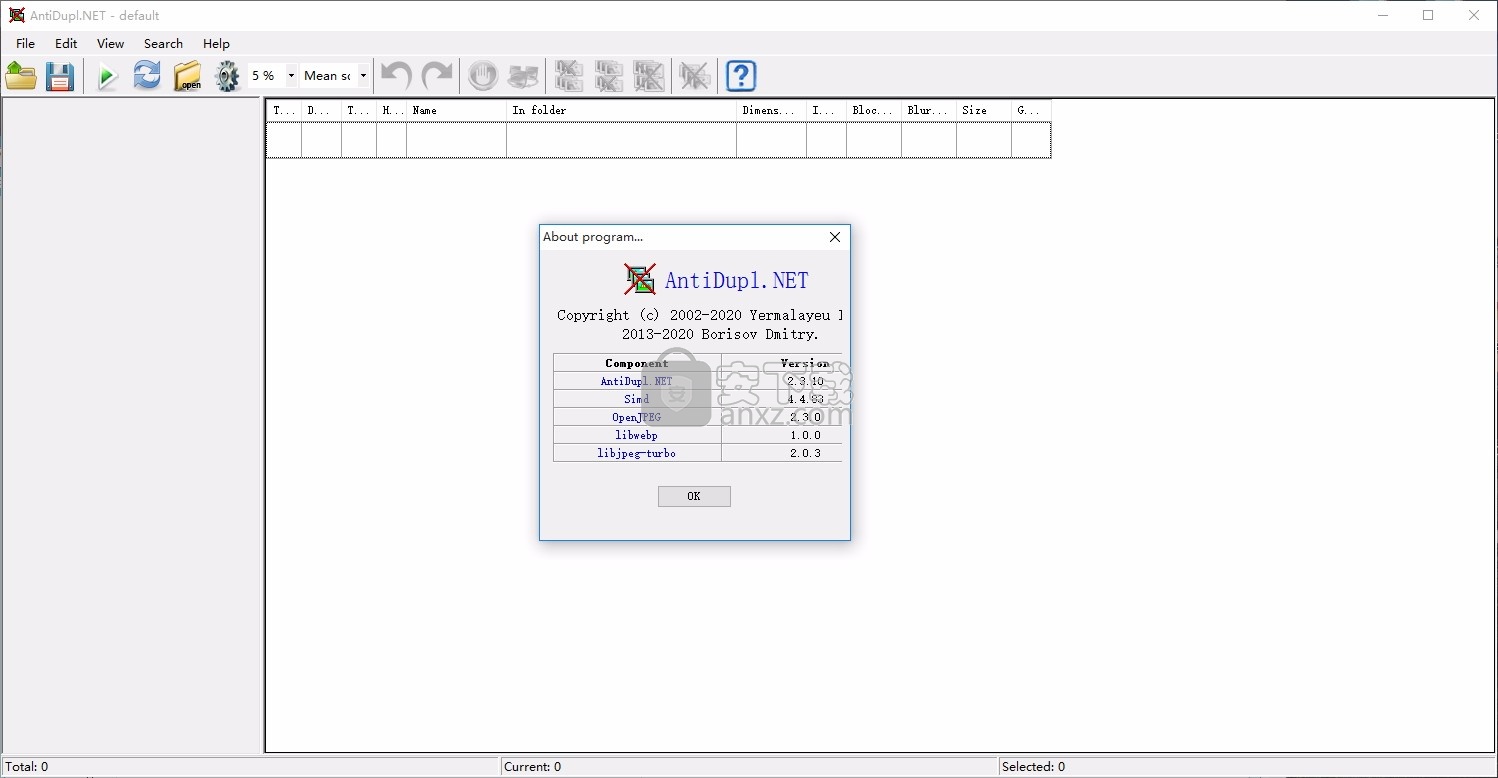
Task: Maximize the AntiDupl.NET main window
Action: click(1428, 15)
